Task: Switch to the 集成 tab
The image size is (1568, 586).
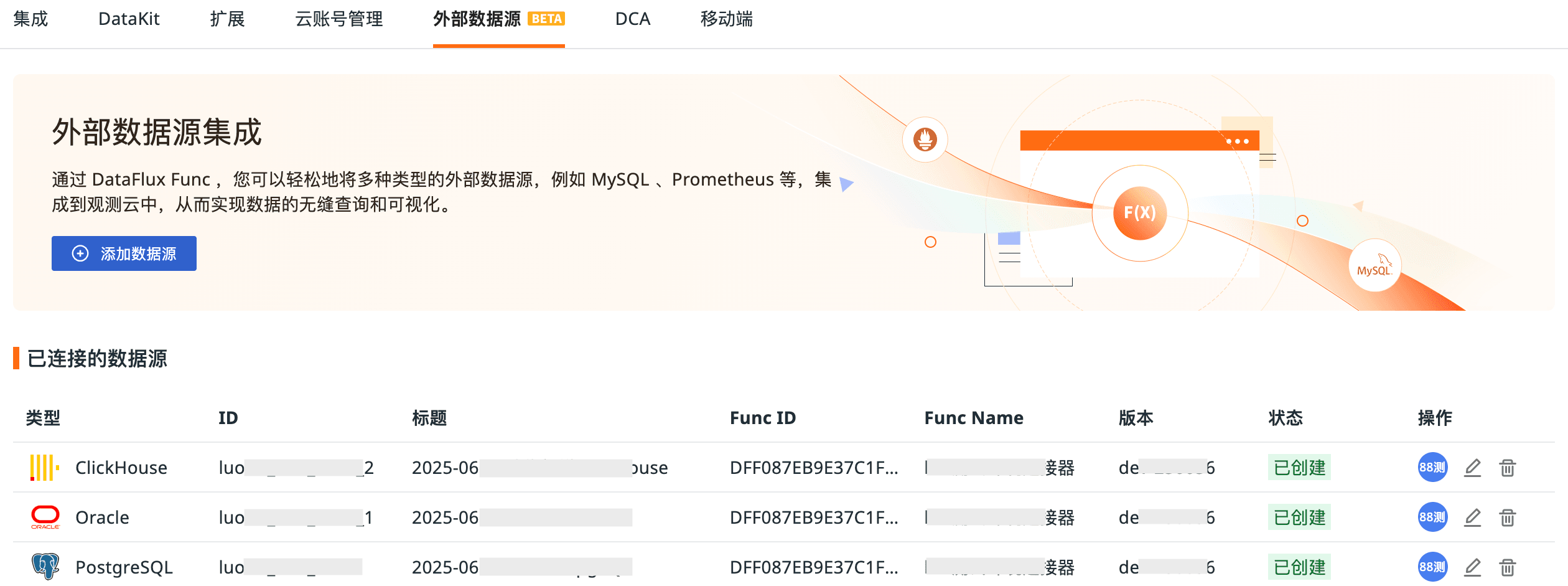Action: [30, 19]
